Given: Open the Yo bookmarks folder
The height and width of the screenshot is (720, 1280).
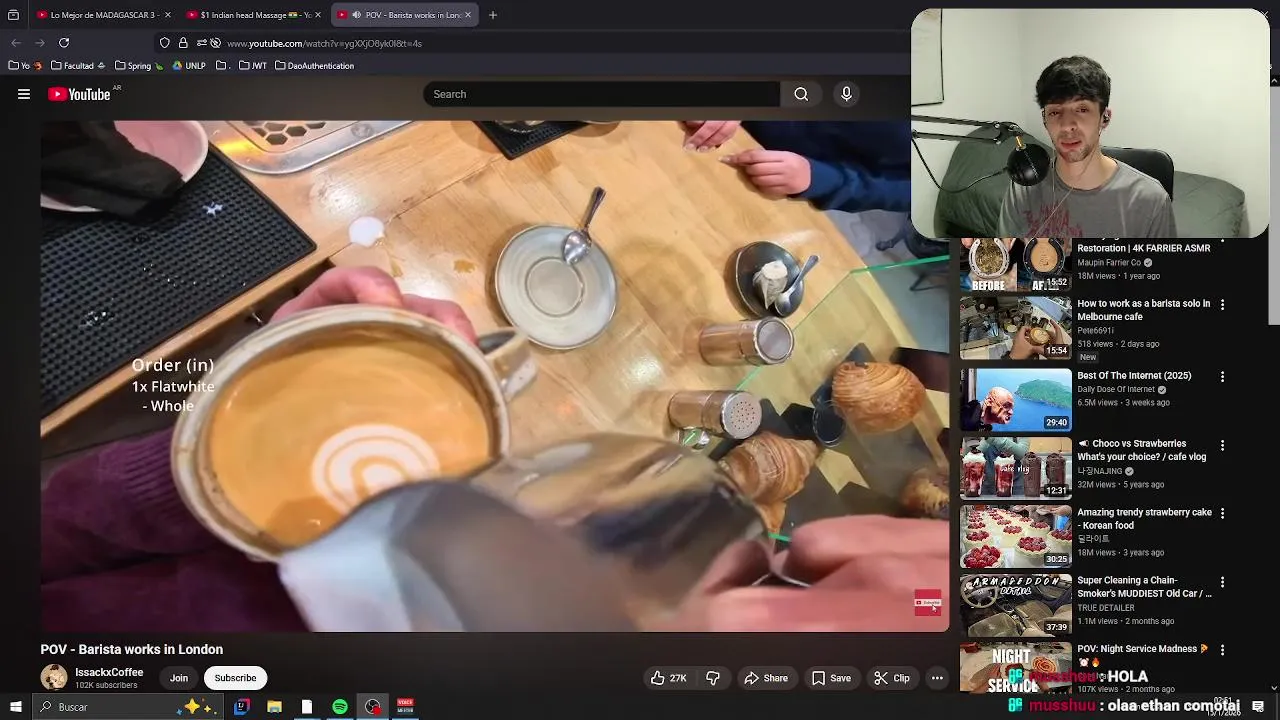Looking at the screenshot, I should coord(25,66).
